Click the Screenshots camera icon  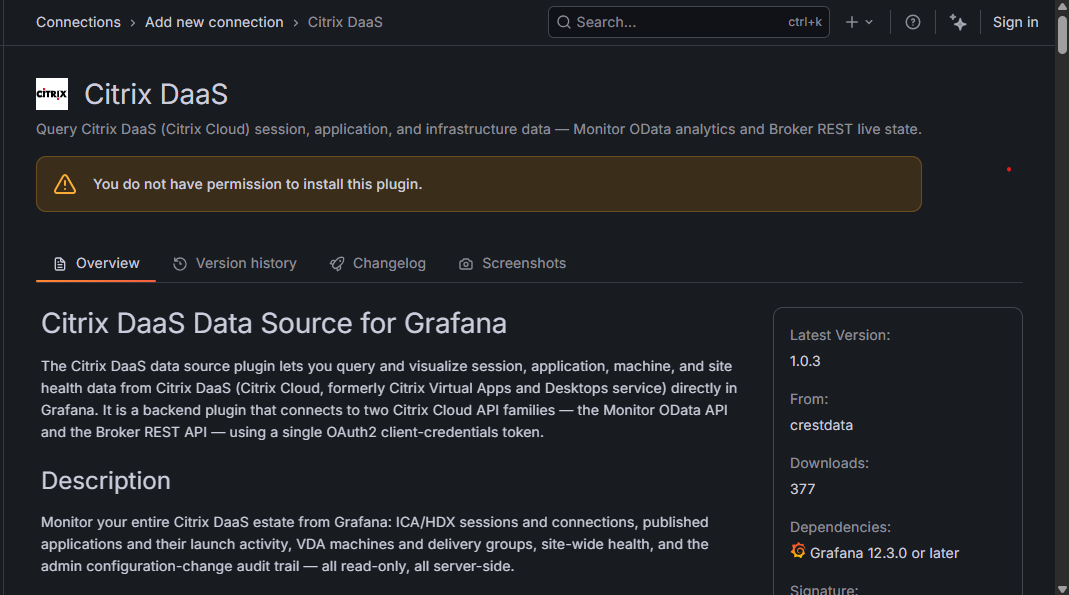tap(466, 264)
